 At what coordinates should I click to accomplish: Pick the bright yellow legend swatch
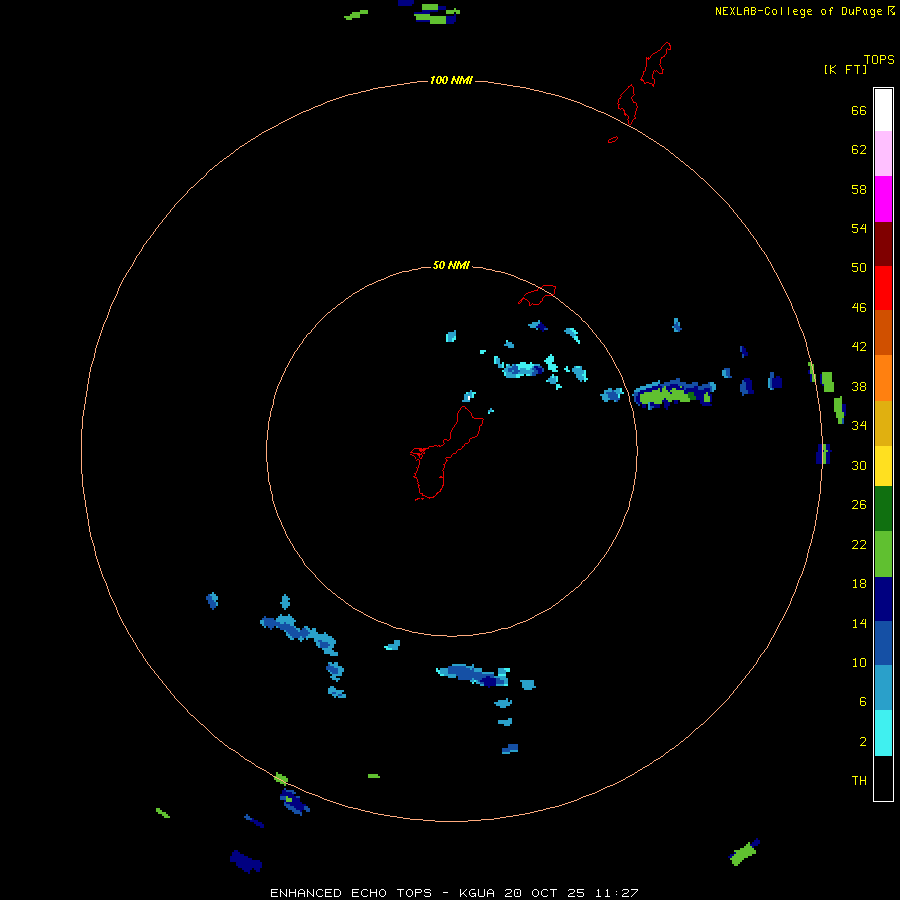tap(883, 465)
